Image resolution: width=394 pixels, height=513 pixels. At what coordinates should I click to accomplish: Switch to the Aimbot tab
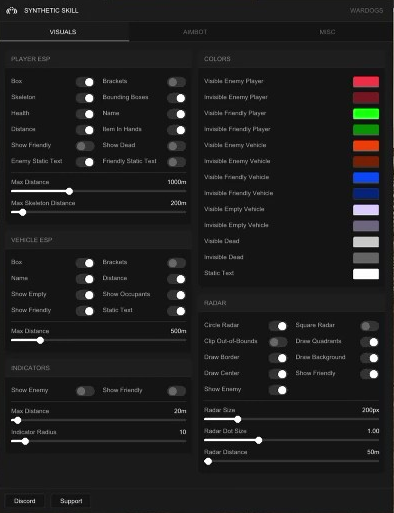195,32
